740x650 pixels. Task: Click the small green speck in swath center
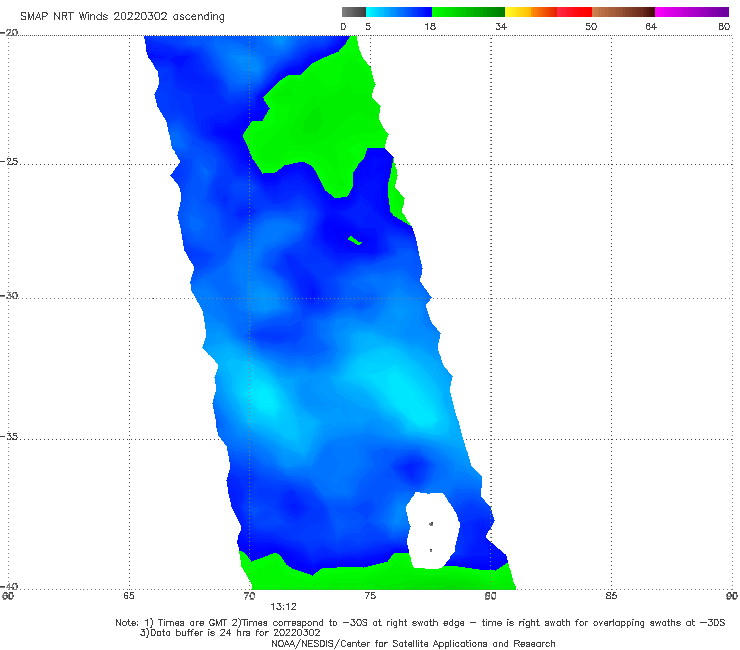355,240
